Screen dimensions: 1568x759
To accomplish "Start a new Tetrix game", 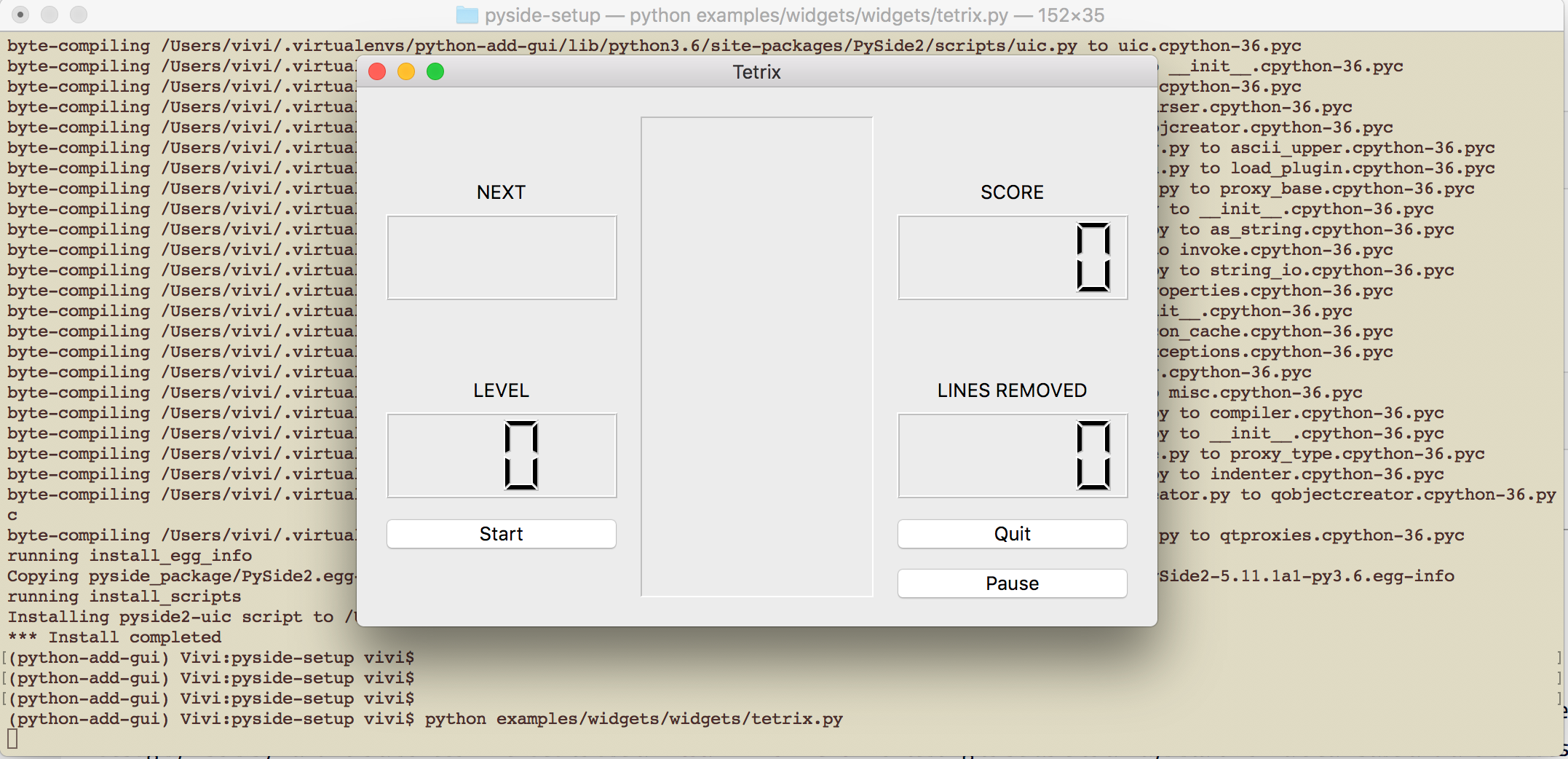I will coord(502,534).
